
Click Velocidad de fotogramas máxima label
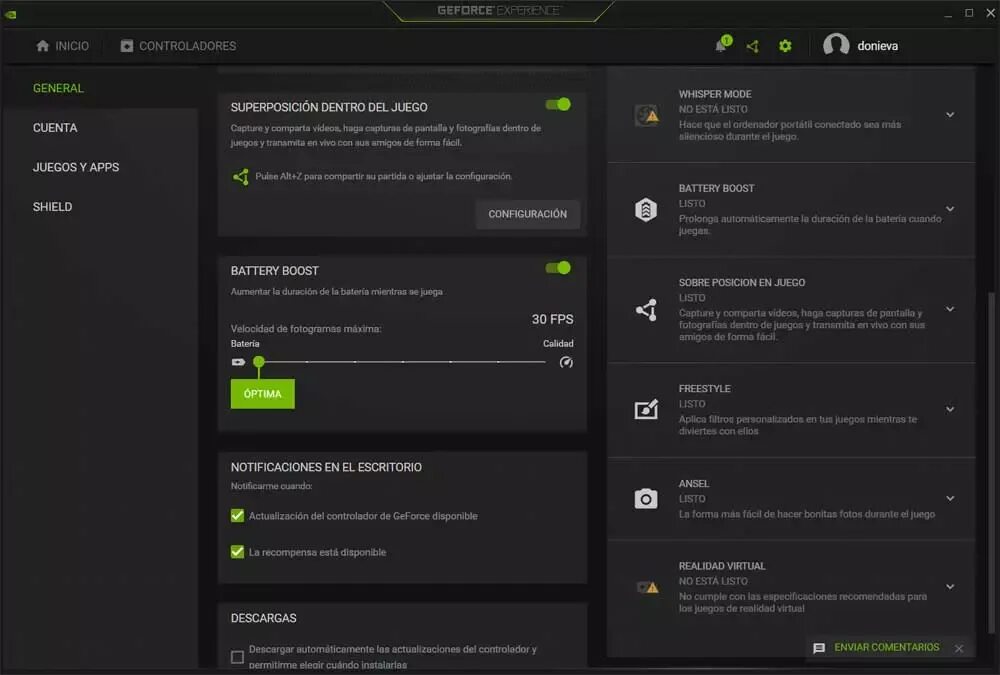pyautogui.click(x=306, y=329)
